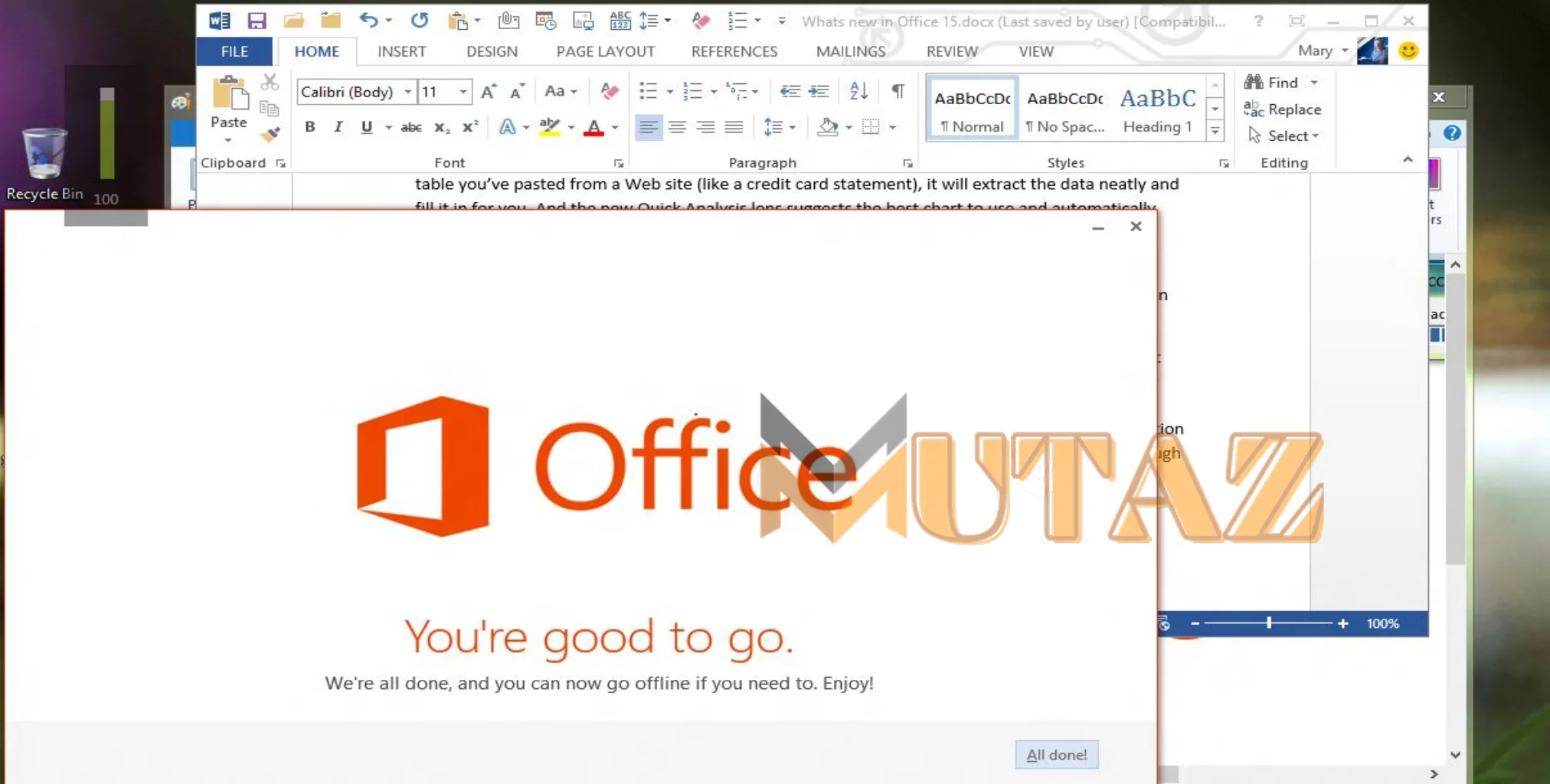
Task: Open the Numbering list dropdown arrow
Action: [713, 92]
